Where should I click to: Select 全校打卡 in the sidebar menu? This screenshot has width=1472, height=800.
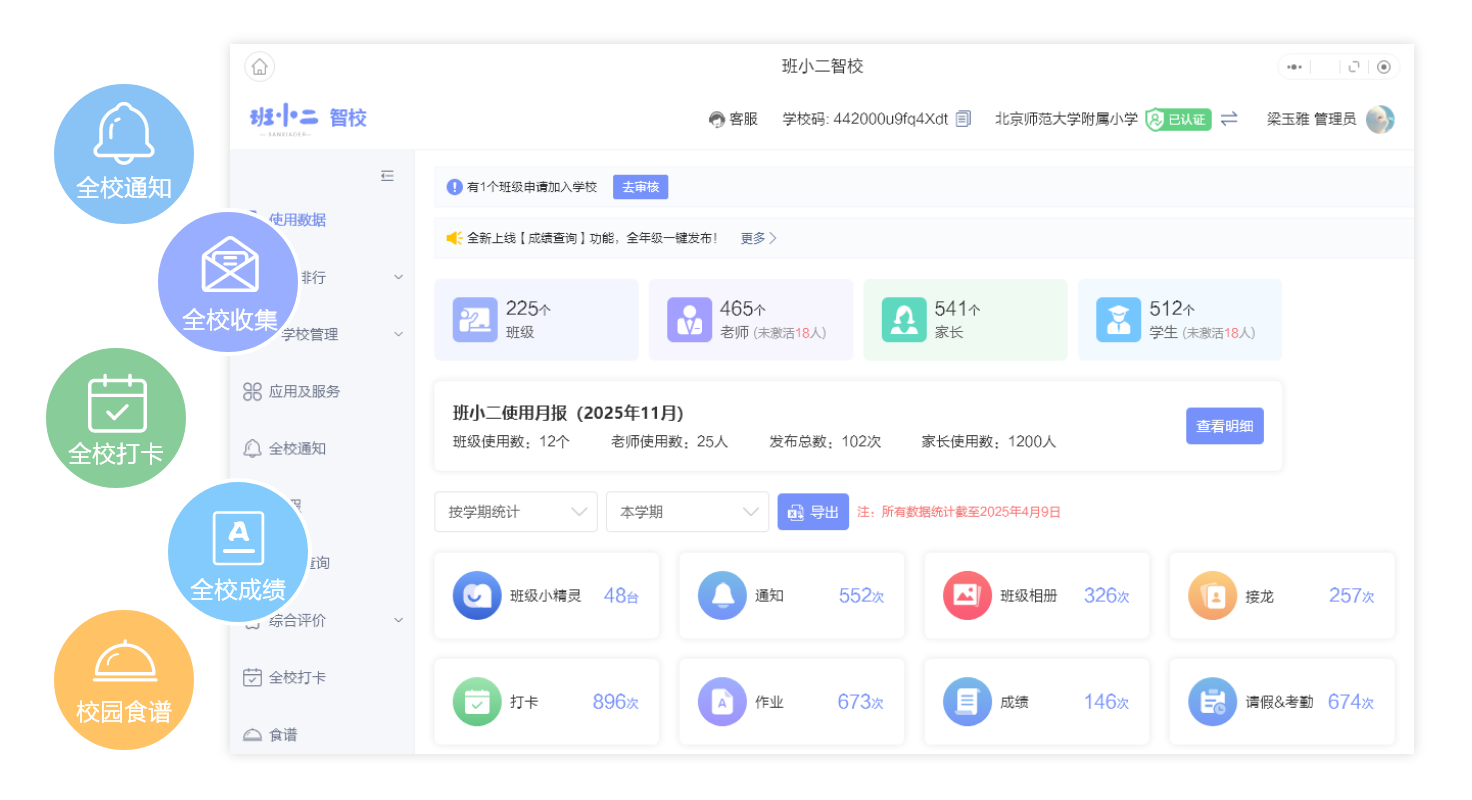296,677
